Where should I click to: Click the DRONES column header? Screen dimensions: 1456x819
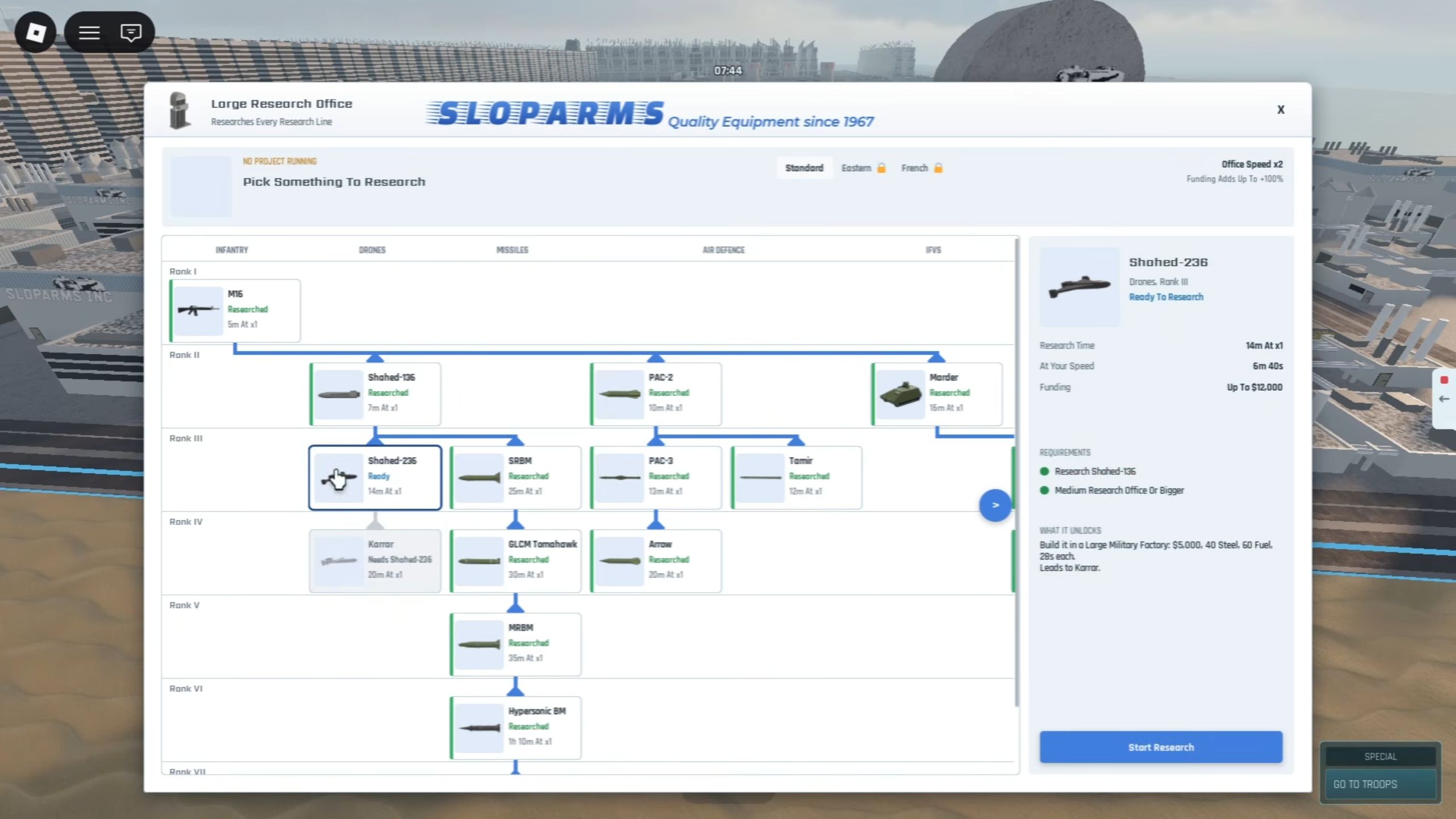tap(372, 250)
